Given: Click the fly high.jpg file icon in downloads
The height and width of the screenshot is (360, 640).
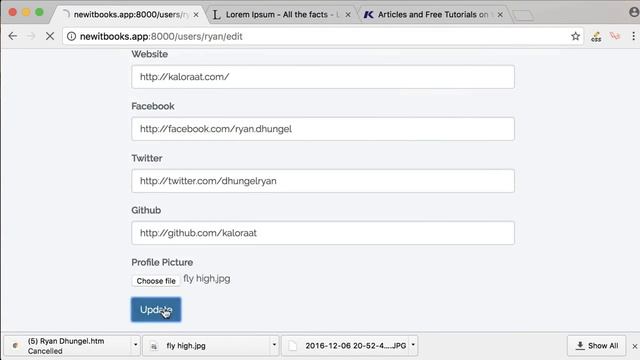Looking at the screenshot, I should (154, 346).
